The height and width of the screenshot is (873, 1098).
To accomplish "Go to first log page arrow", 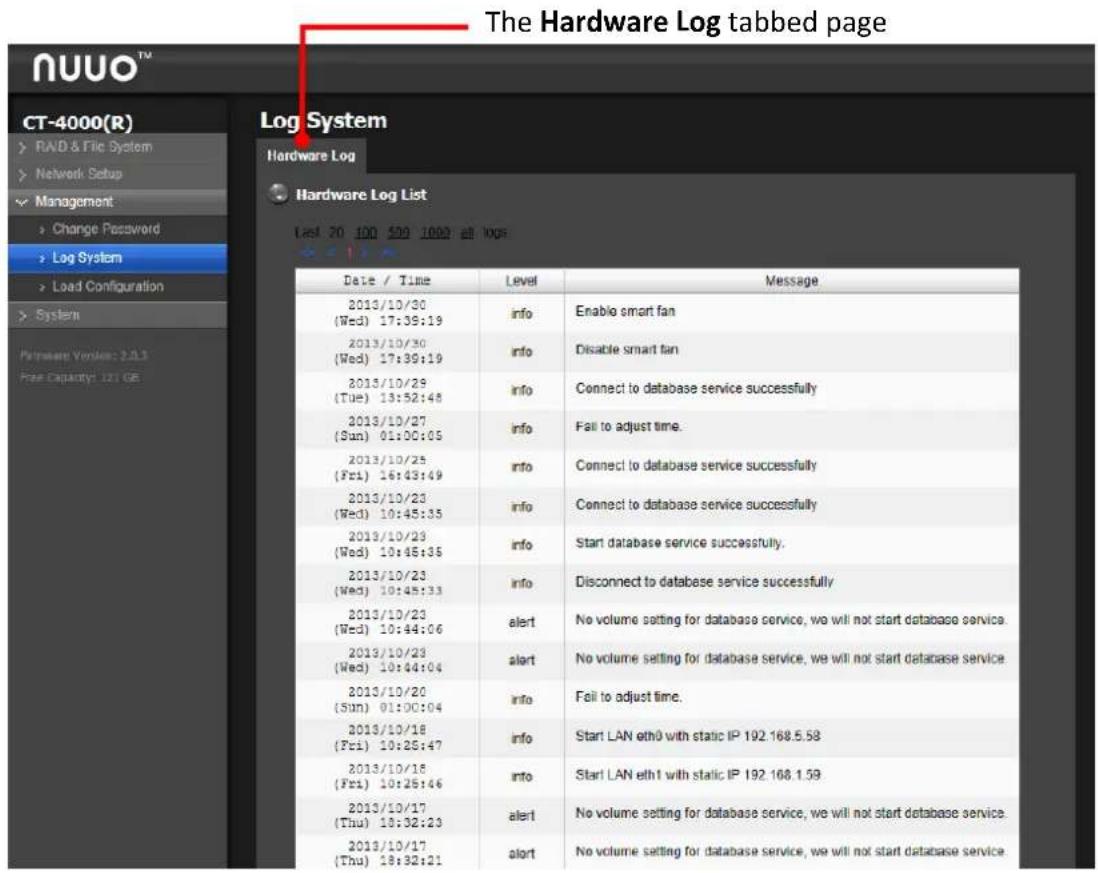I will 309,252.
